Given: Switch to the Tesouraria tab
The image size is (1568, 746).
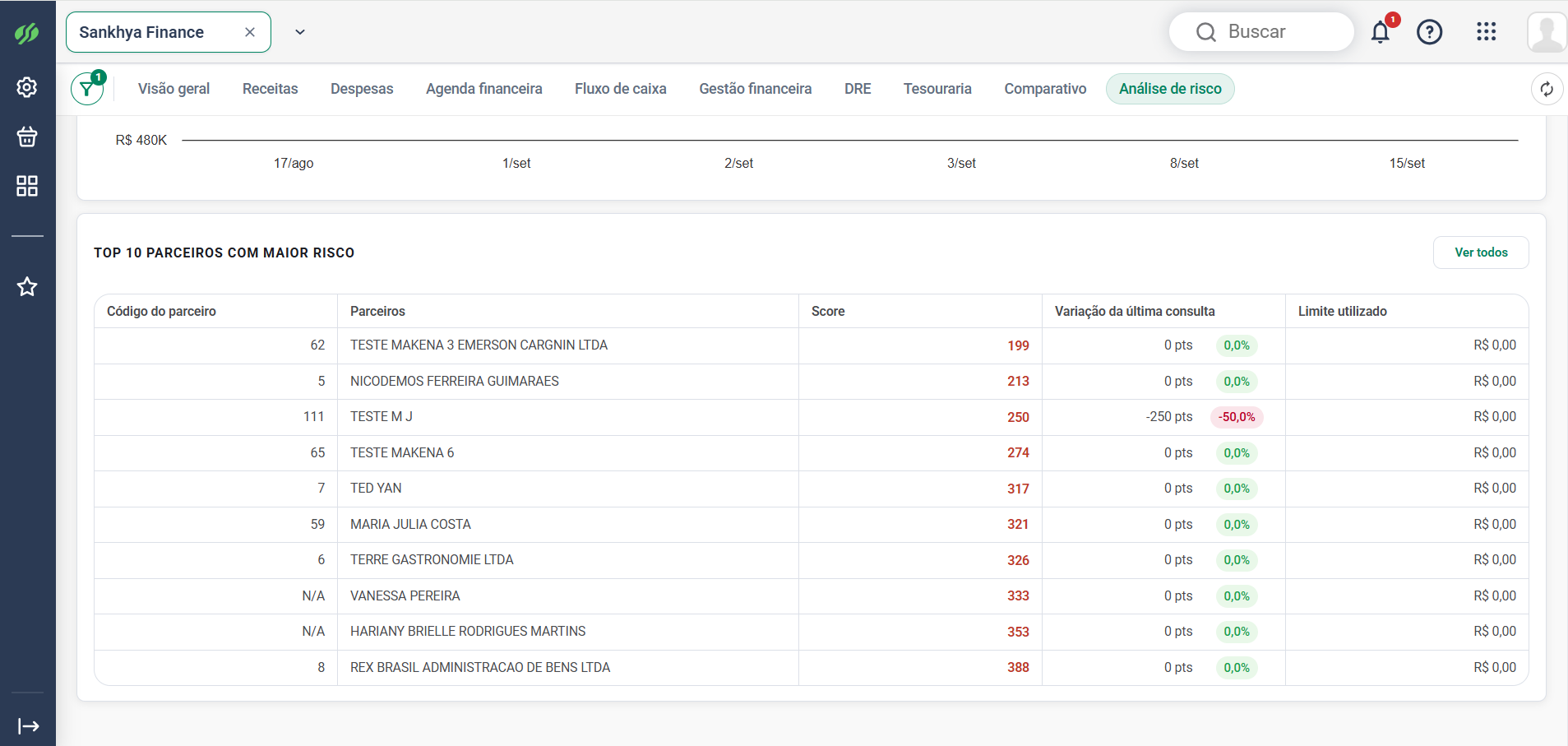Looking at the screenshot, I should pyautogui.click(x=937, y=89).
